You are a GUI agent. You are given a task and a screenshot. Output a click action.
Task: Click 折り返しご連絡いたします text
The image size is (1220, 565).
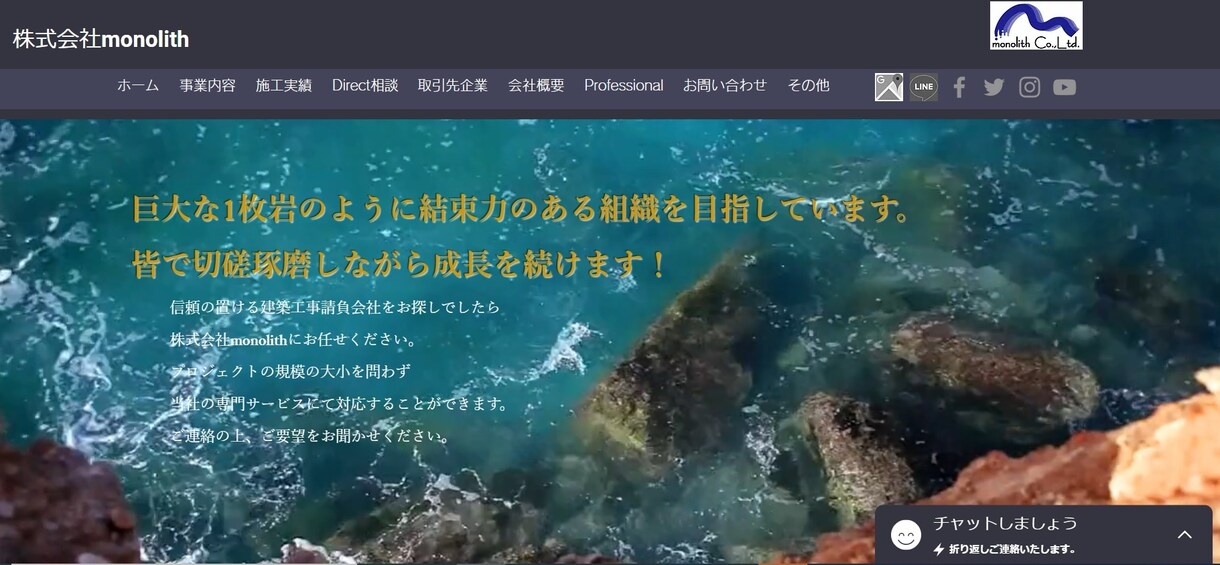coord(1012,549)
